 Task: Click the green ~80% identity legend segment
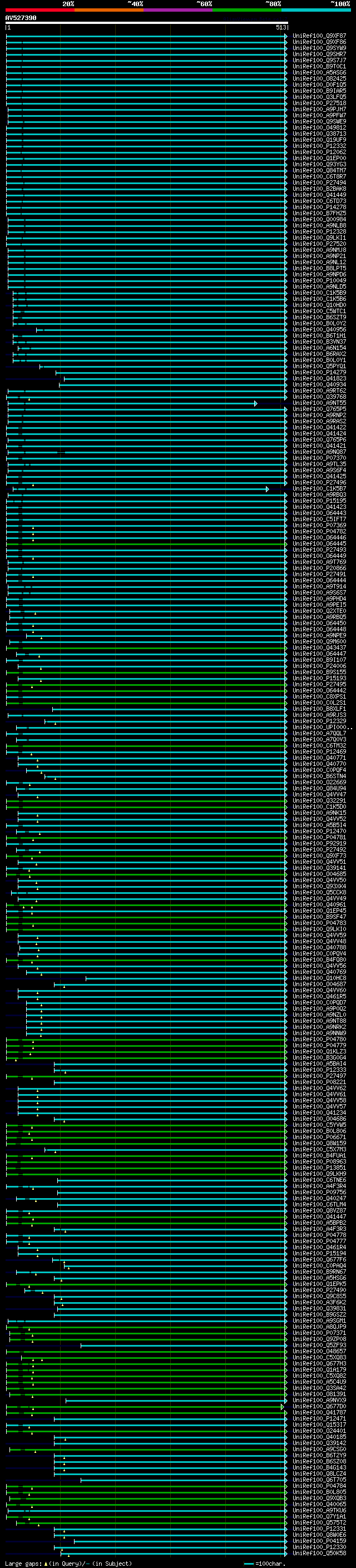[247, 11]
